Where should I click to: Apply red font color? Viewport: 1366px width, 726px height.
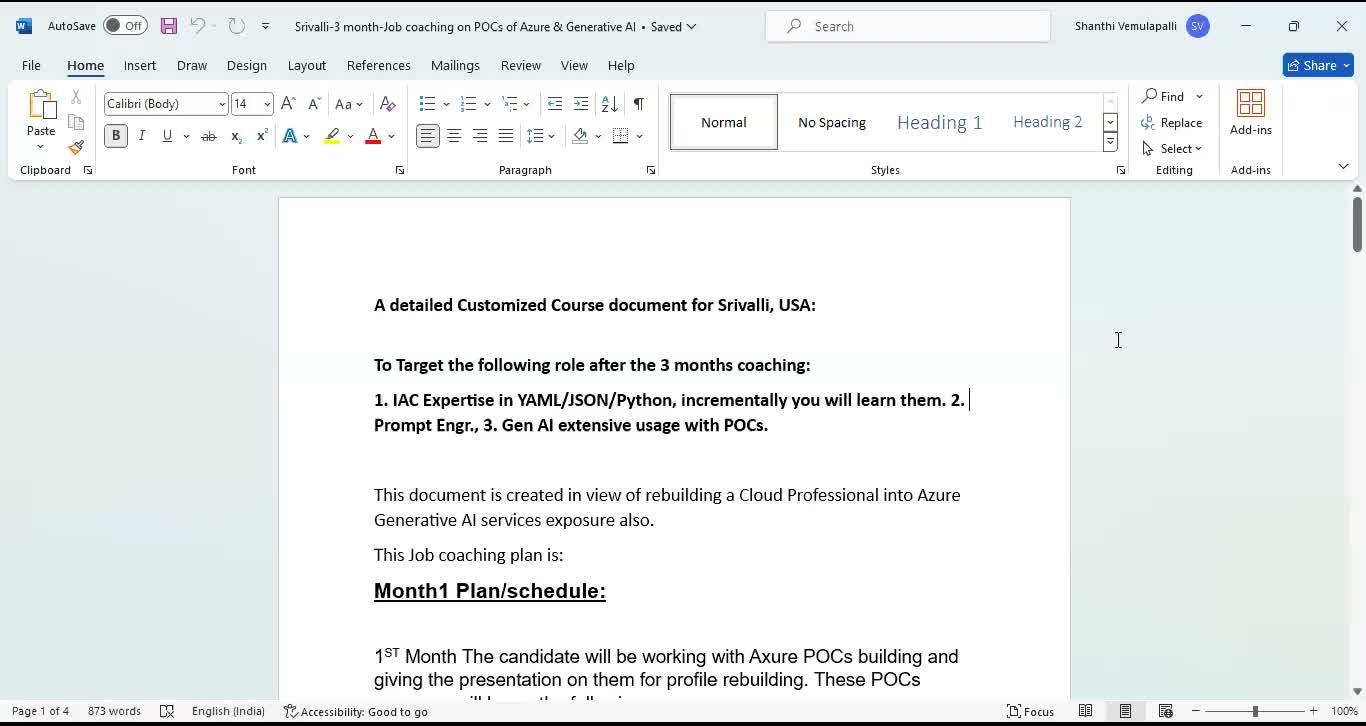[x=373, y=136]
